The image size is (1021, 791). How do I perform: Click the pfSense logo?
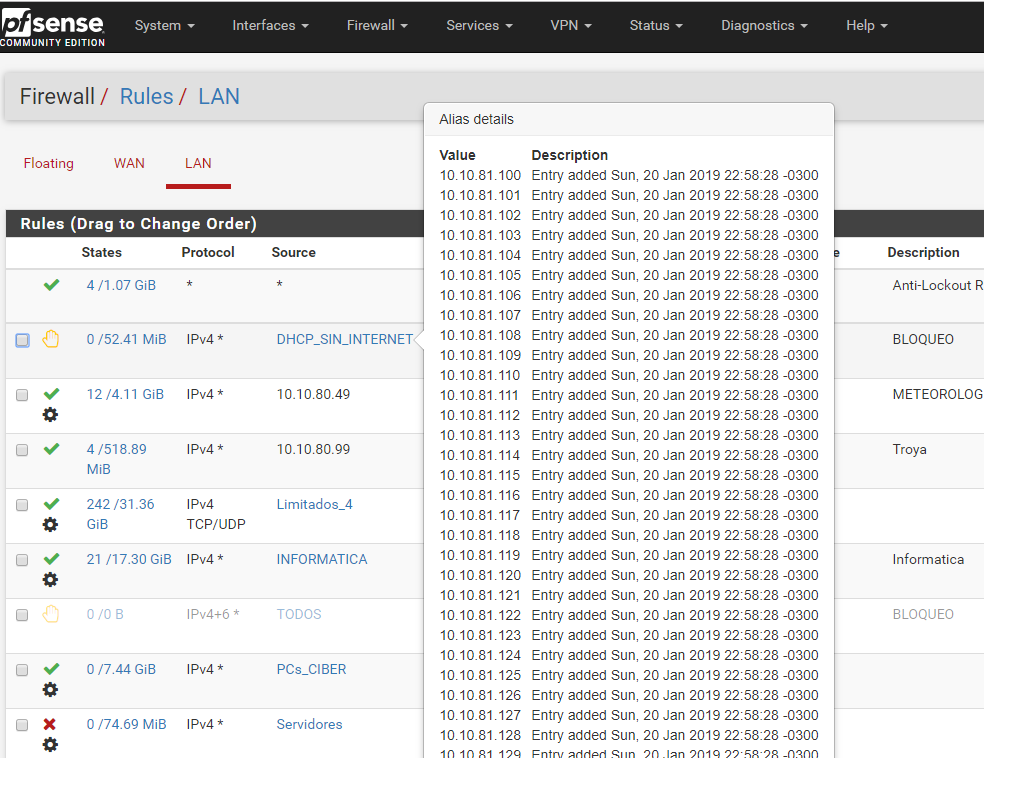pos(52,26)
